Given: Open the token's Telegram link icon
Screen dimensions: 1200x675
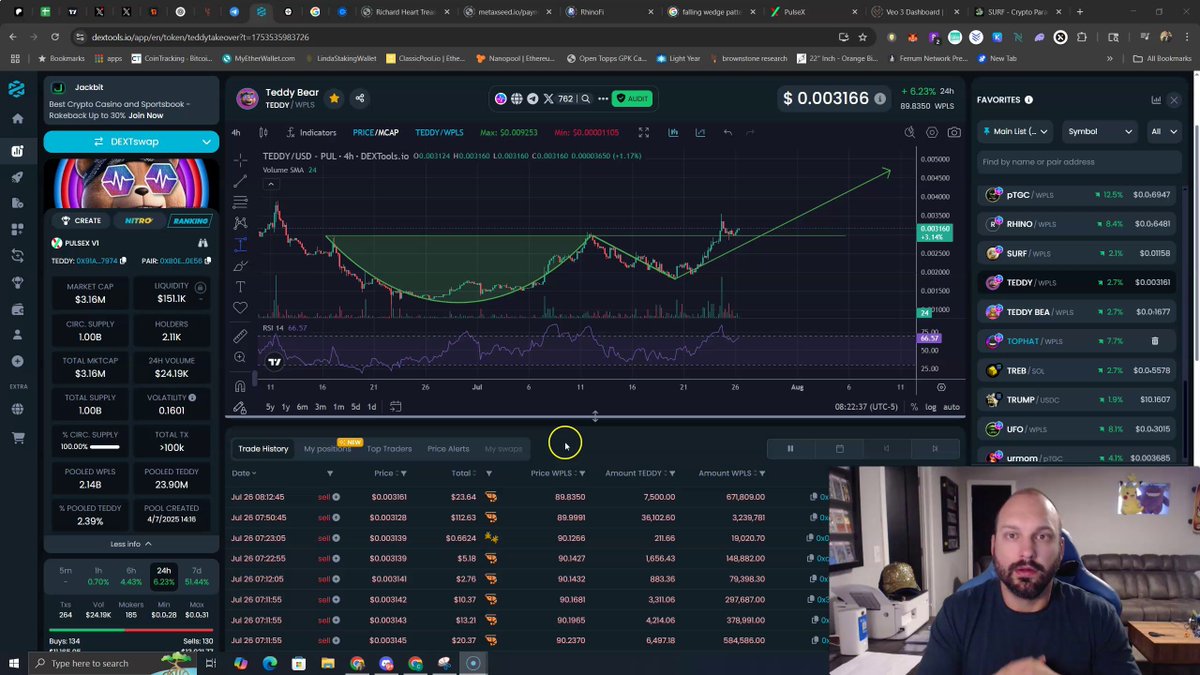Looking at the screenshot, I should [532, 98].
